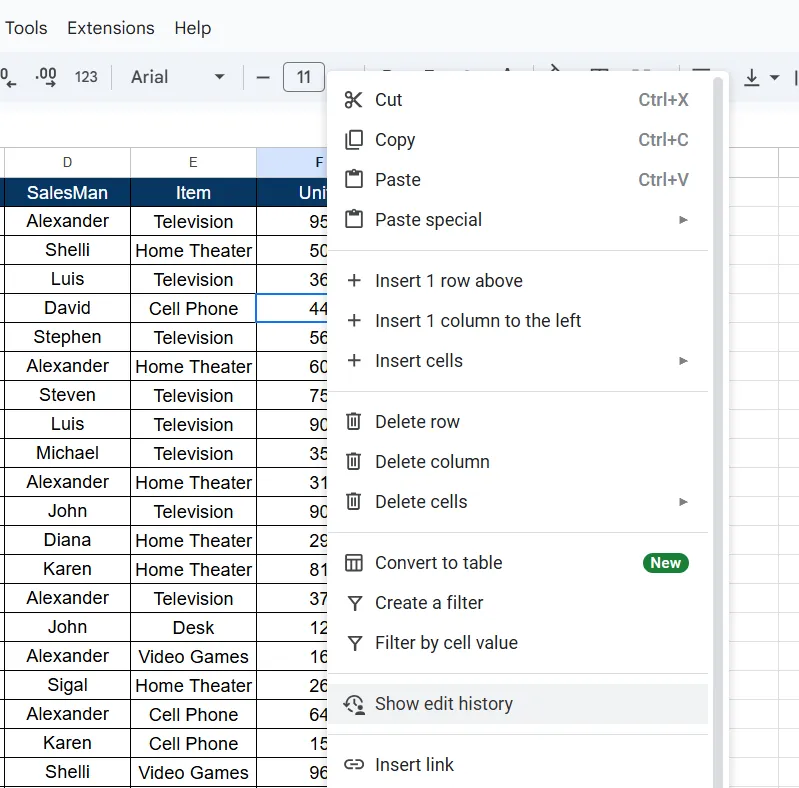The height and width of the screenshot is (788, 799).
Task: Click the Insert link chain icon
Action: 354,765
